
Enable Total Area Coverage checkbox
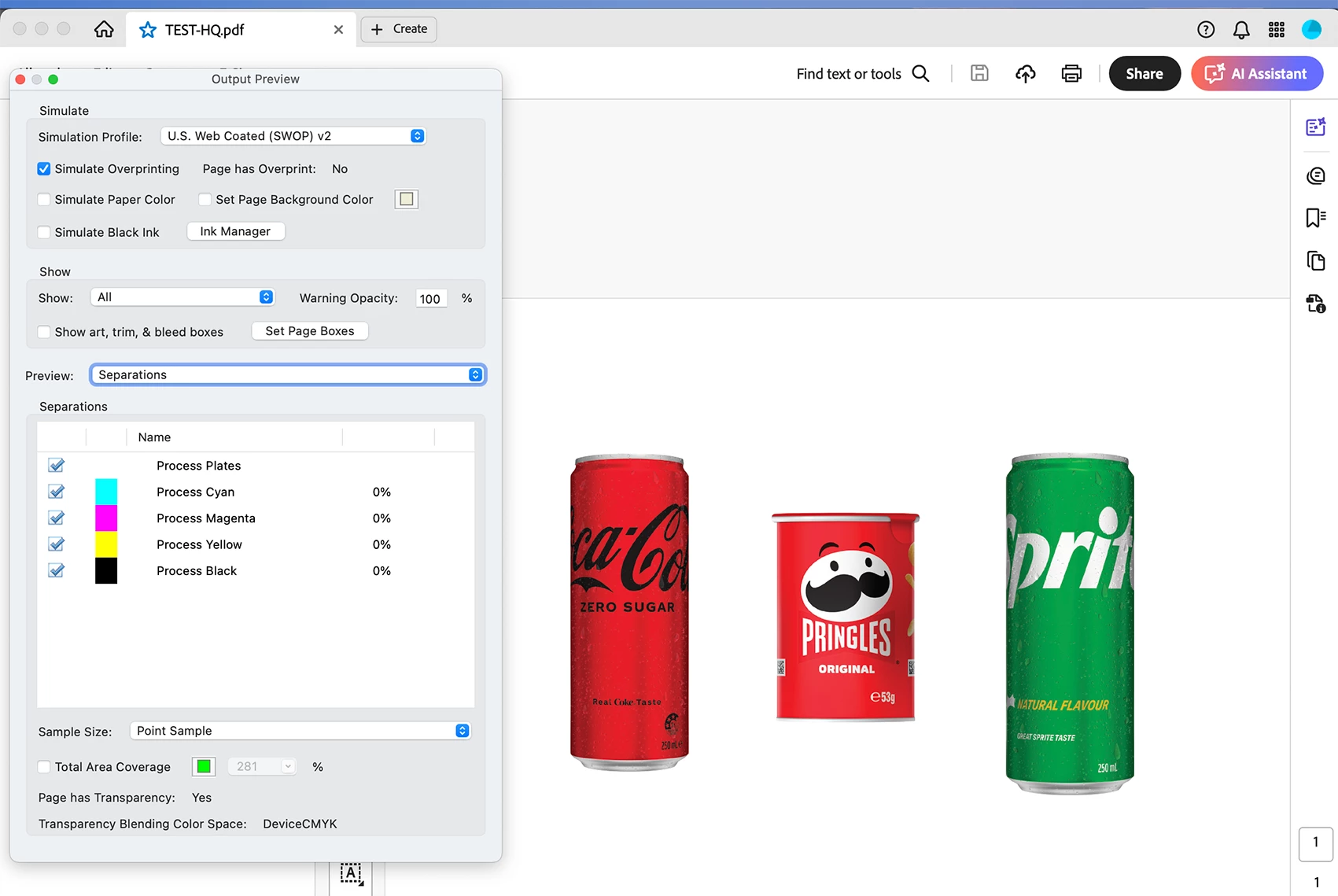[x=44, y=767]
